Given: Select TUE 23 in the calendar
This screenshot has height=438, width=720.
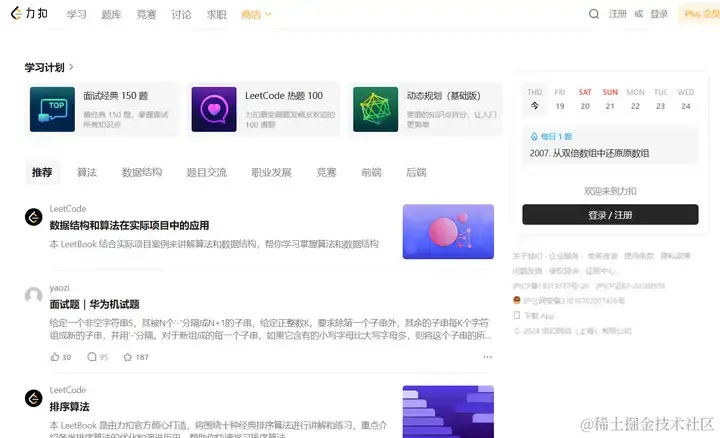Looking at the screenshot, I should pos(660,99).
